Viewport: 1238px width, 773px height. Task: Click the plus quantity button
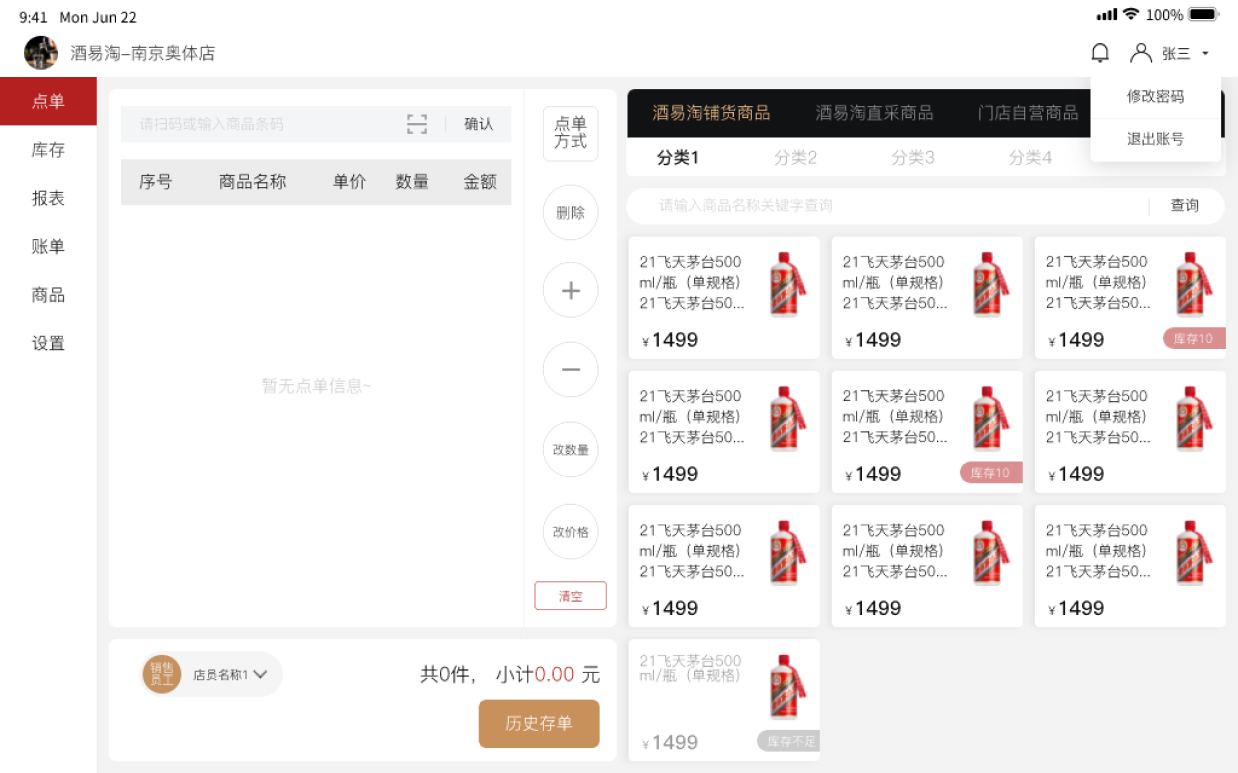click(571, 290)
